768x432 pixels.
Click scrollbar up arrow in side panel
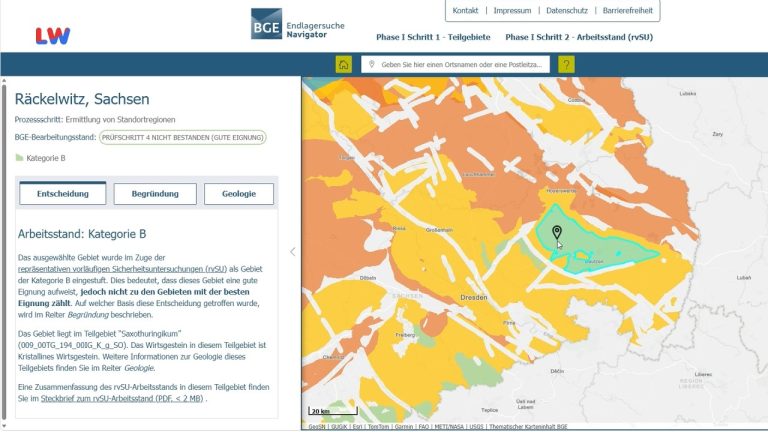(4, 80)
